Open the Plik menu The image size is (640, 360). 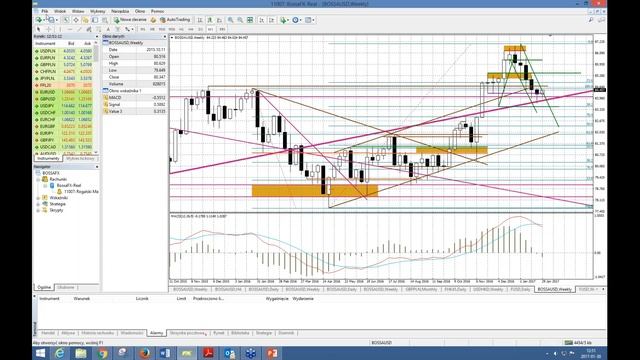pos(44,11)
